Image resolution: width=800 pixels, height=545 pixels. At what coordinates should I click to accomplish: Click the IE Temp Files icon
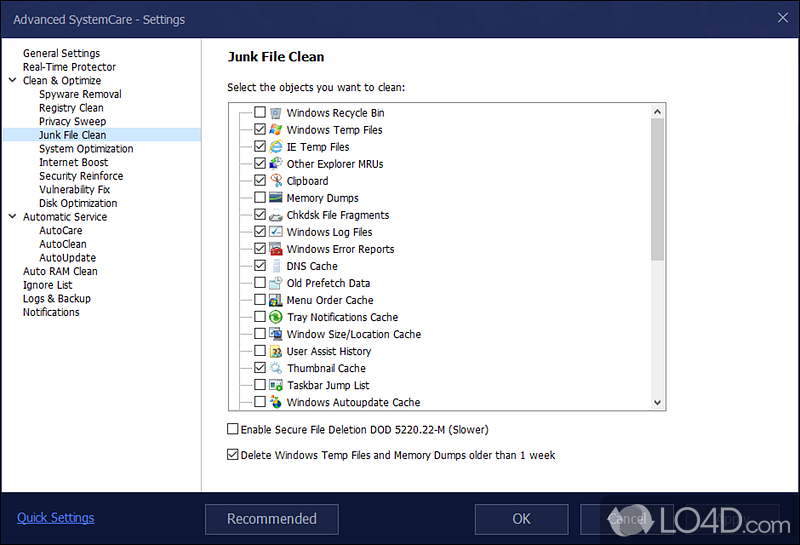pyautogui.click(x=276, y=147)
